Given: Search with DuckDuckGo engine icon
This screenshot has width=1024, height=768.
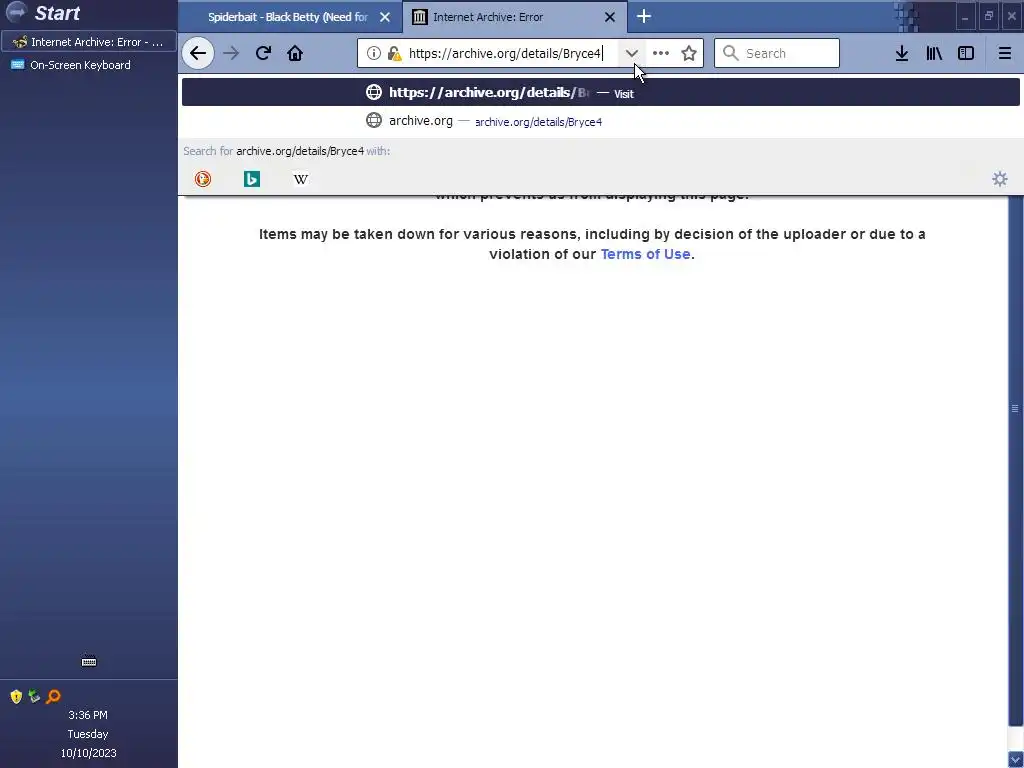Looking at the screenshot, I should click(x=203, y=178).
